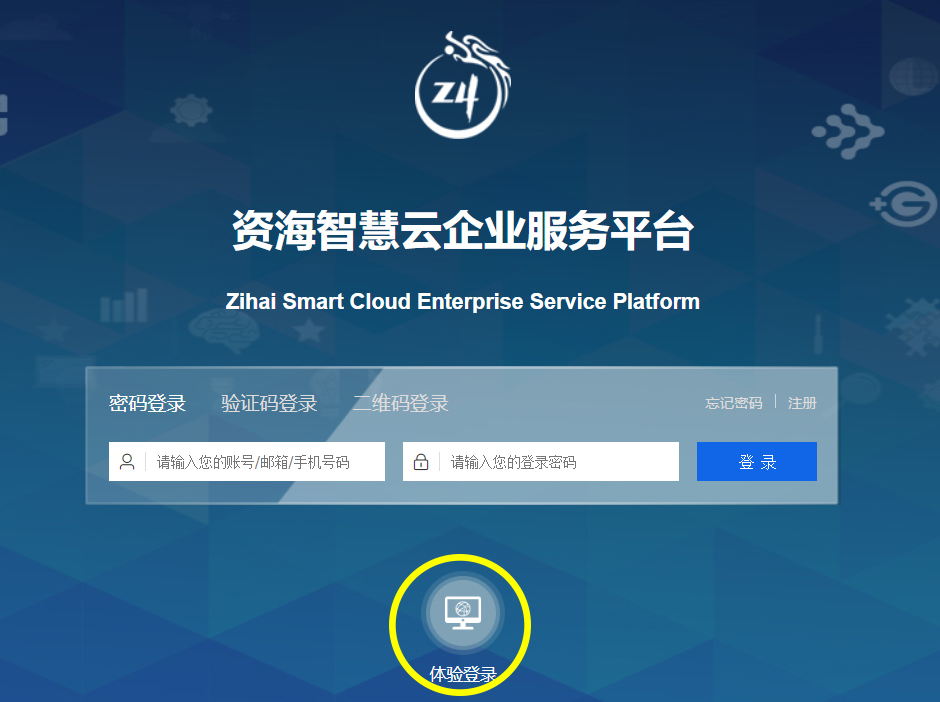This screenshot has width=940, height=702.
Task: Focus the 账号/邮箱/手机号码 input field
Action: pyautogui.click(x=247, y=462)
